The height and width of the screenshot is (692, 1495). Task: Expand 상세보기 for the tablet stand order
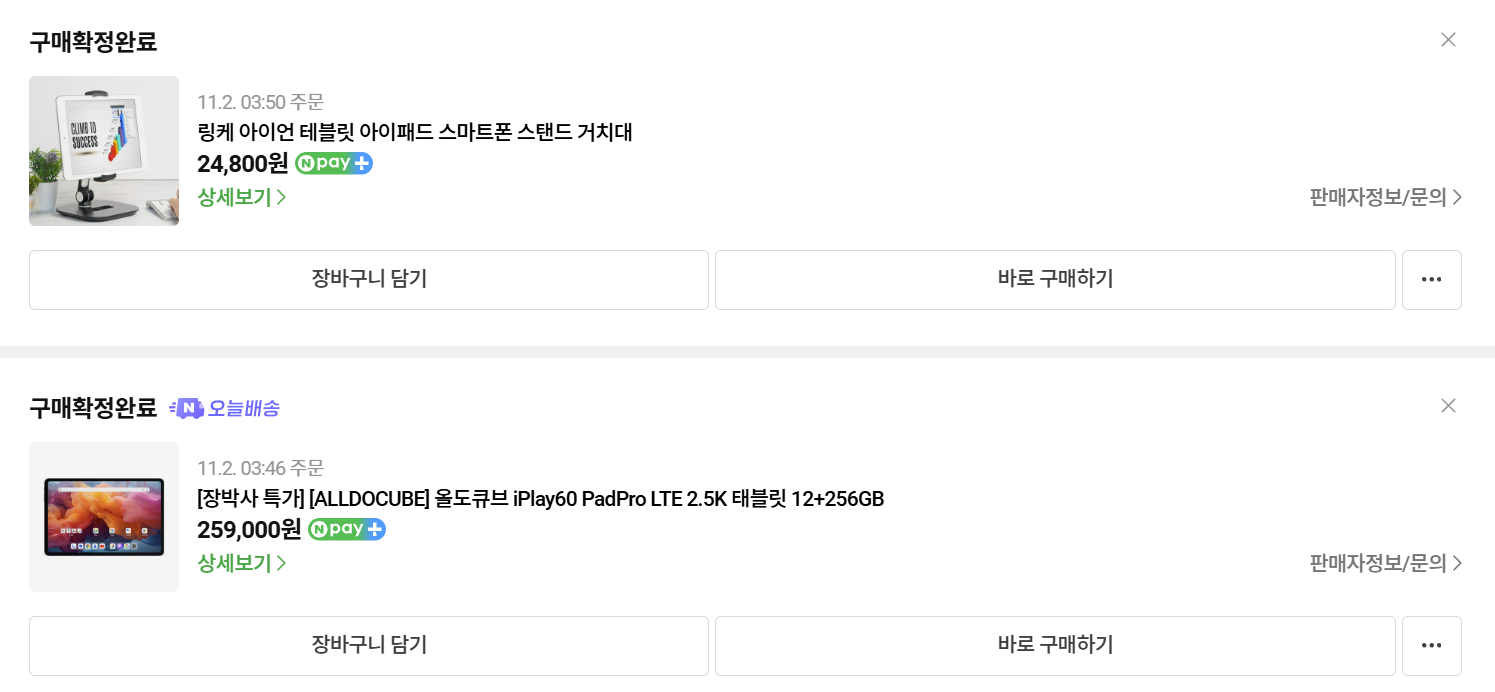(242, 197)
